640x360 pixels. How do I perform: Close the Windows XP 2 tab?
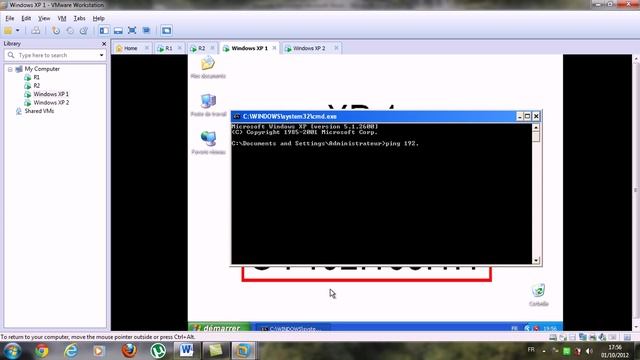coord(336,48)
